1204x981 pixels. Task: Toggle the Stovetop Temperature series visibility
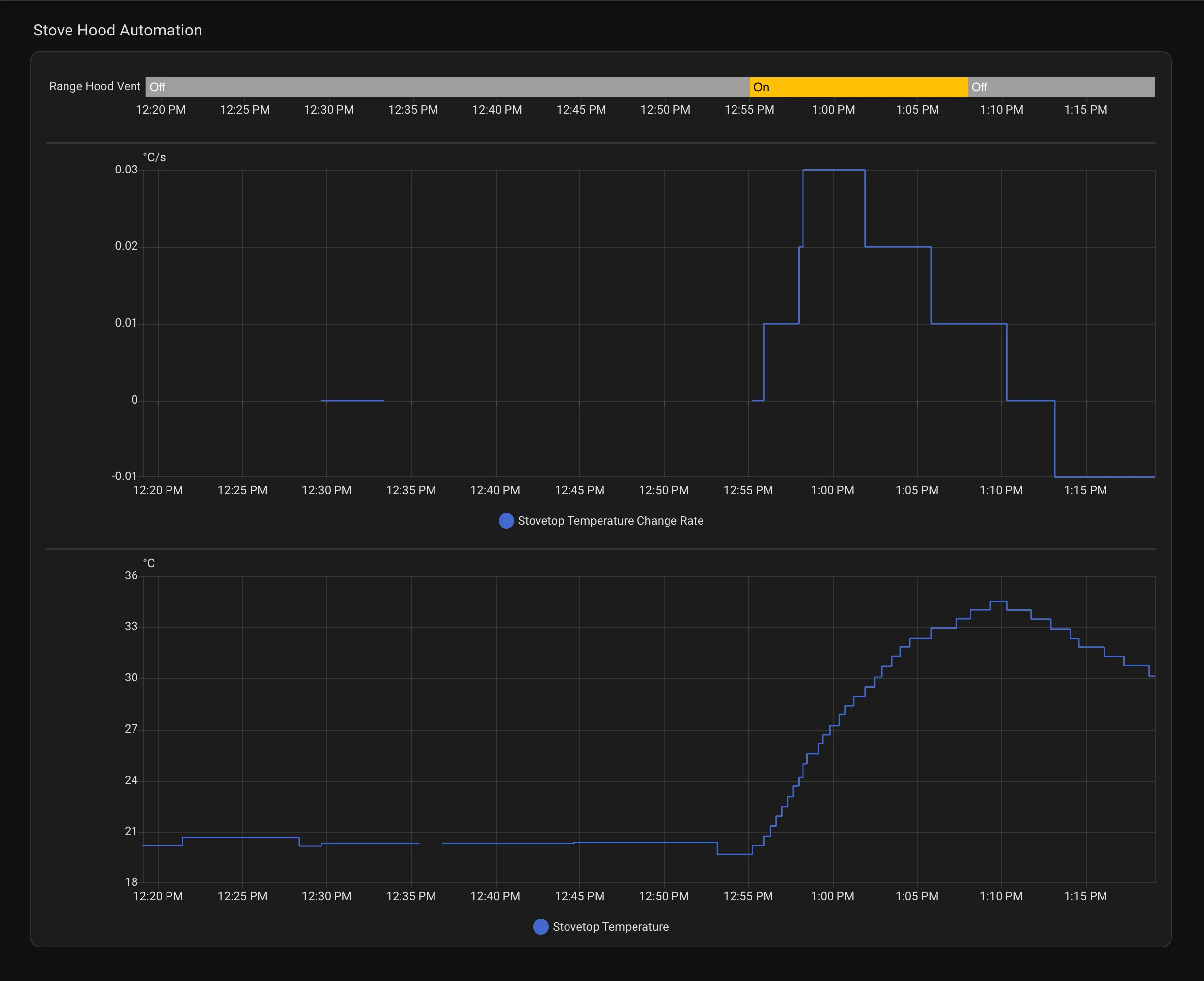610,927
